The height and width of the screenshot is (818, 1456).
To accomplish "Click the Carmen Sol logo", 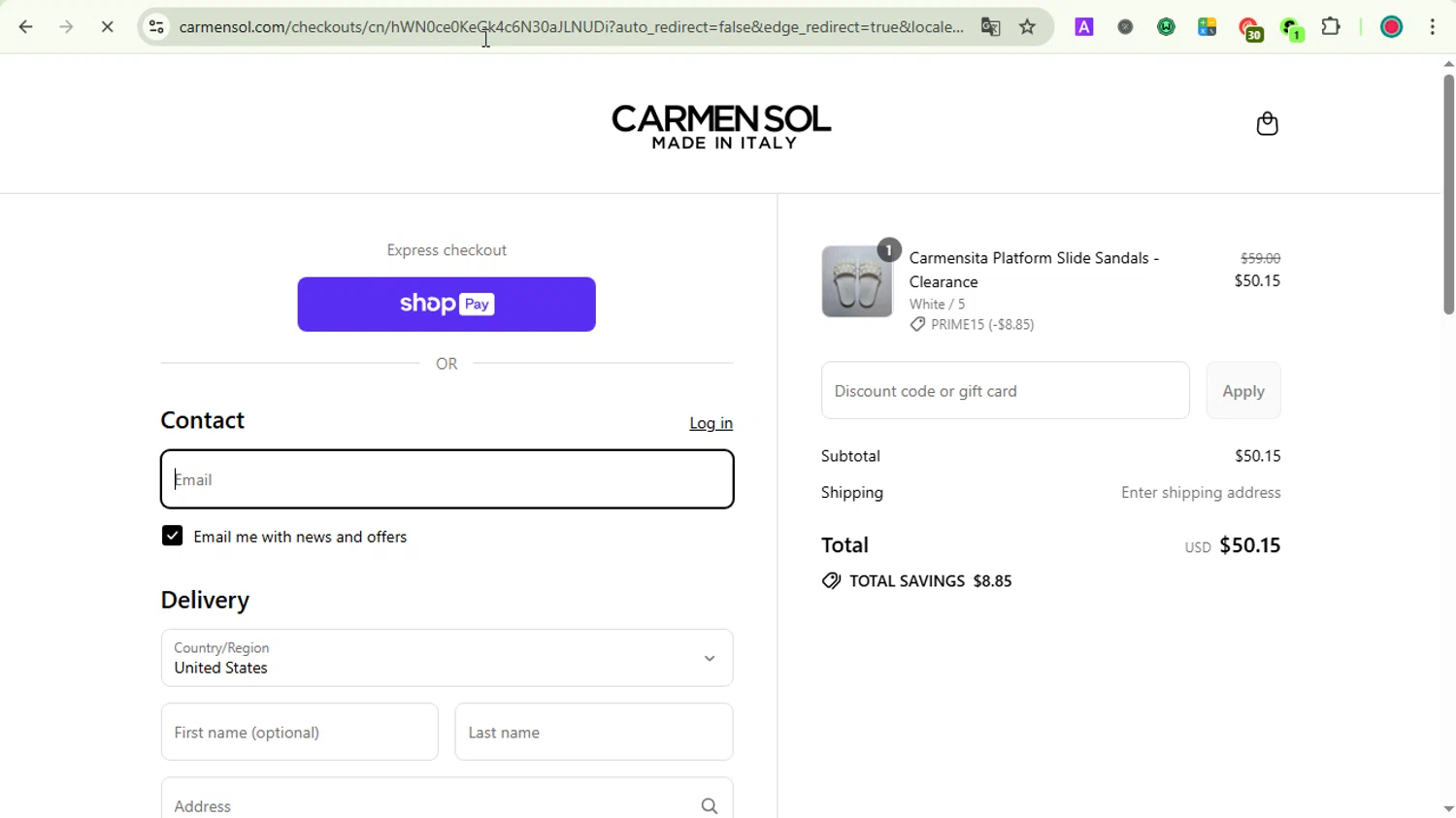I will coord(721,127).
